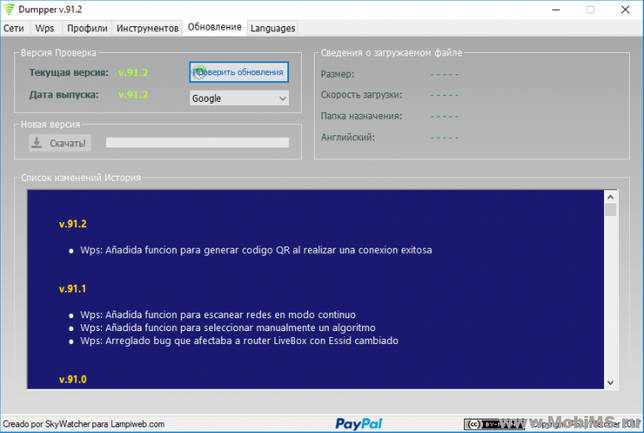This screenshot has width=644, height=433.
Task: Click the router LiveBox bug fix entry
Action: click(x=239, y=341)
